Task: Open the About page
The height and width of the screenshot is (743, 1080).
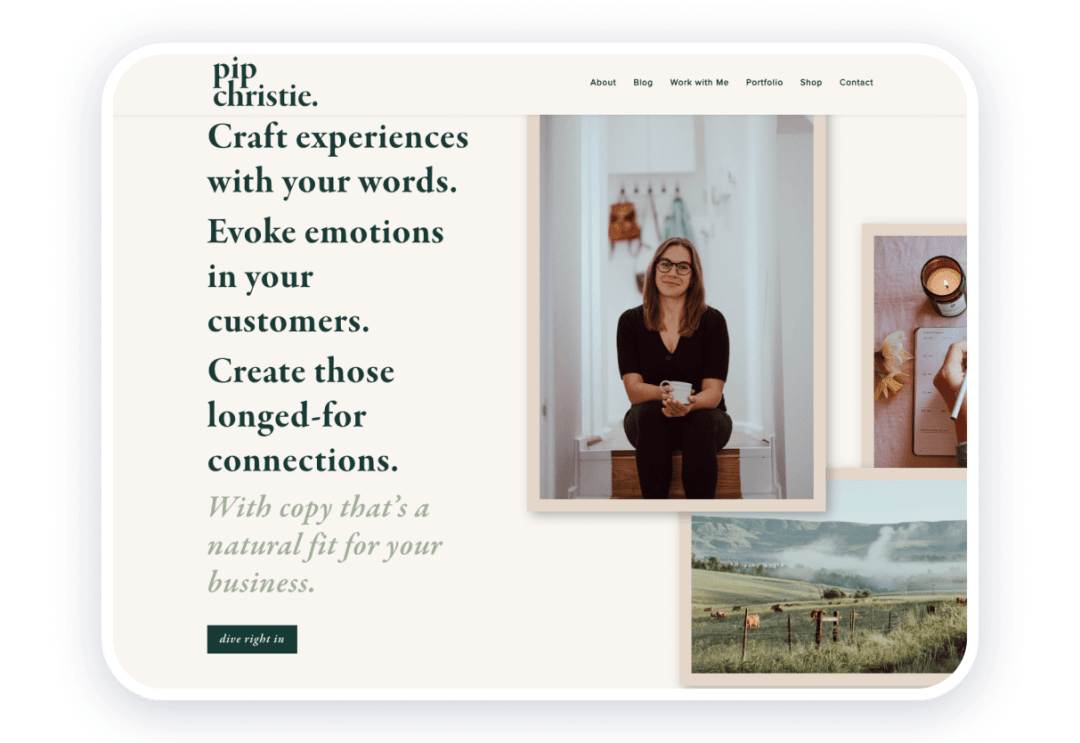Action: (602, 83)
